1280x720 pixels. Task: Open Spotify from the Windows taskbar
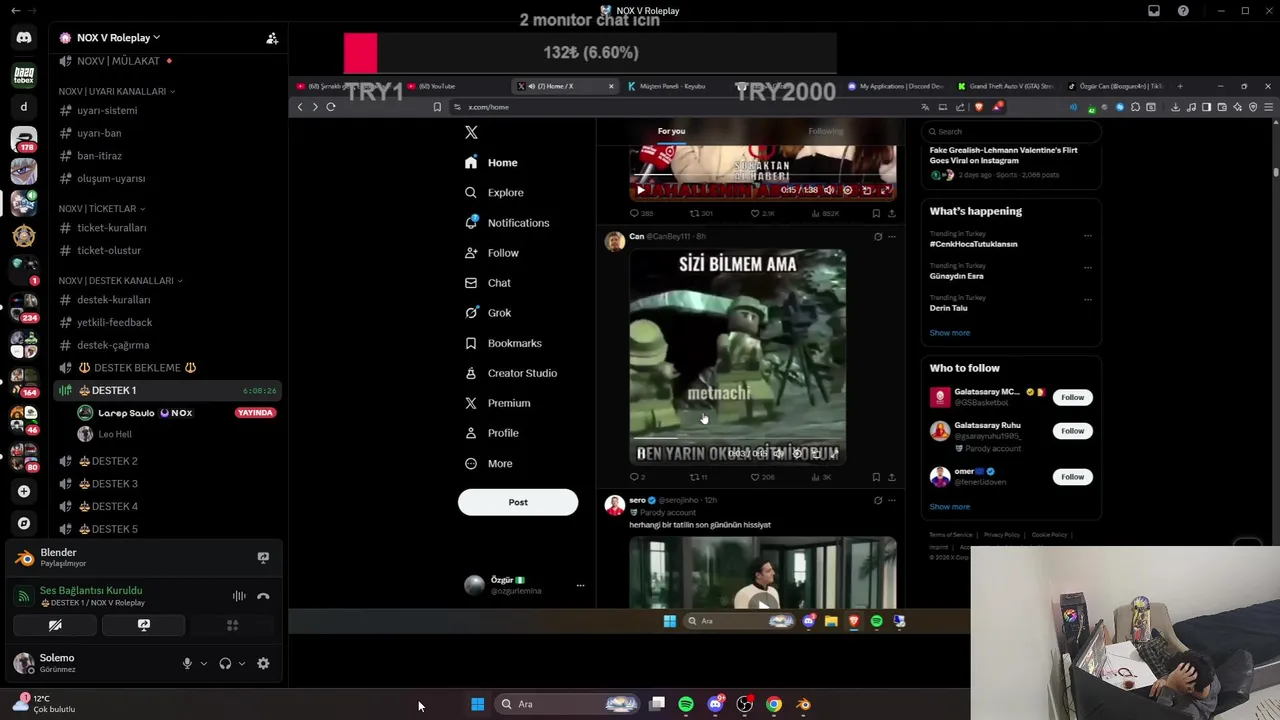pos(686,704)
